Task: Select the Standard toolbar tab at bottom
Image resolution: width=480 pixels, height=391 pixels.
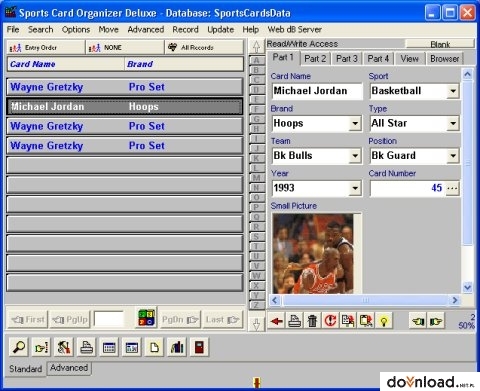Action: [25, 369]
